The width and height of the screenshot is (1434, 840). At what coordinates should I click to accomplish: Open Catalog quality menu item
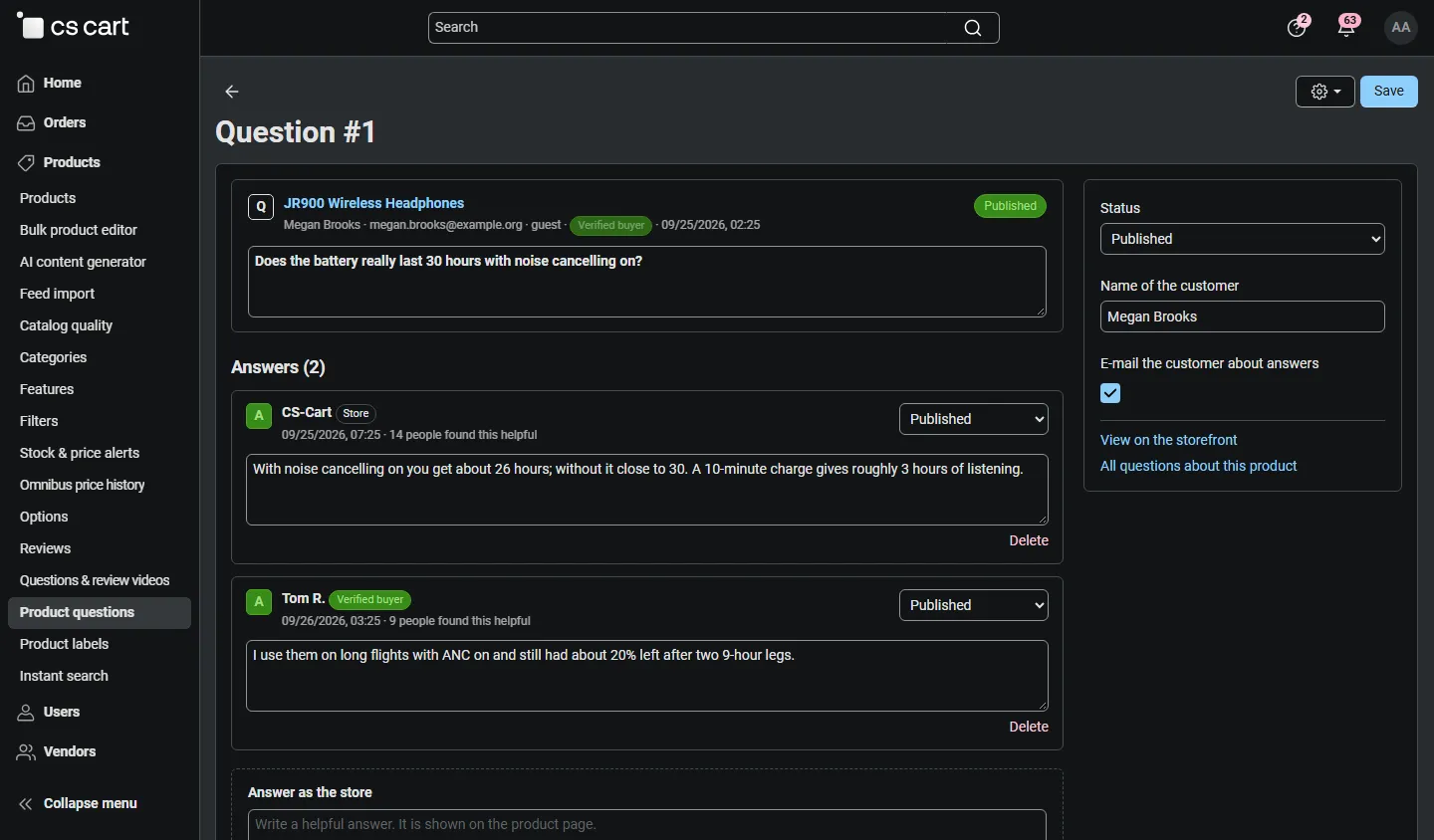tap(67, 326)
